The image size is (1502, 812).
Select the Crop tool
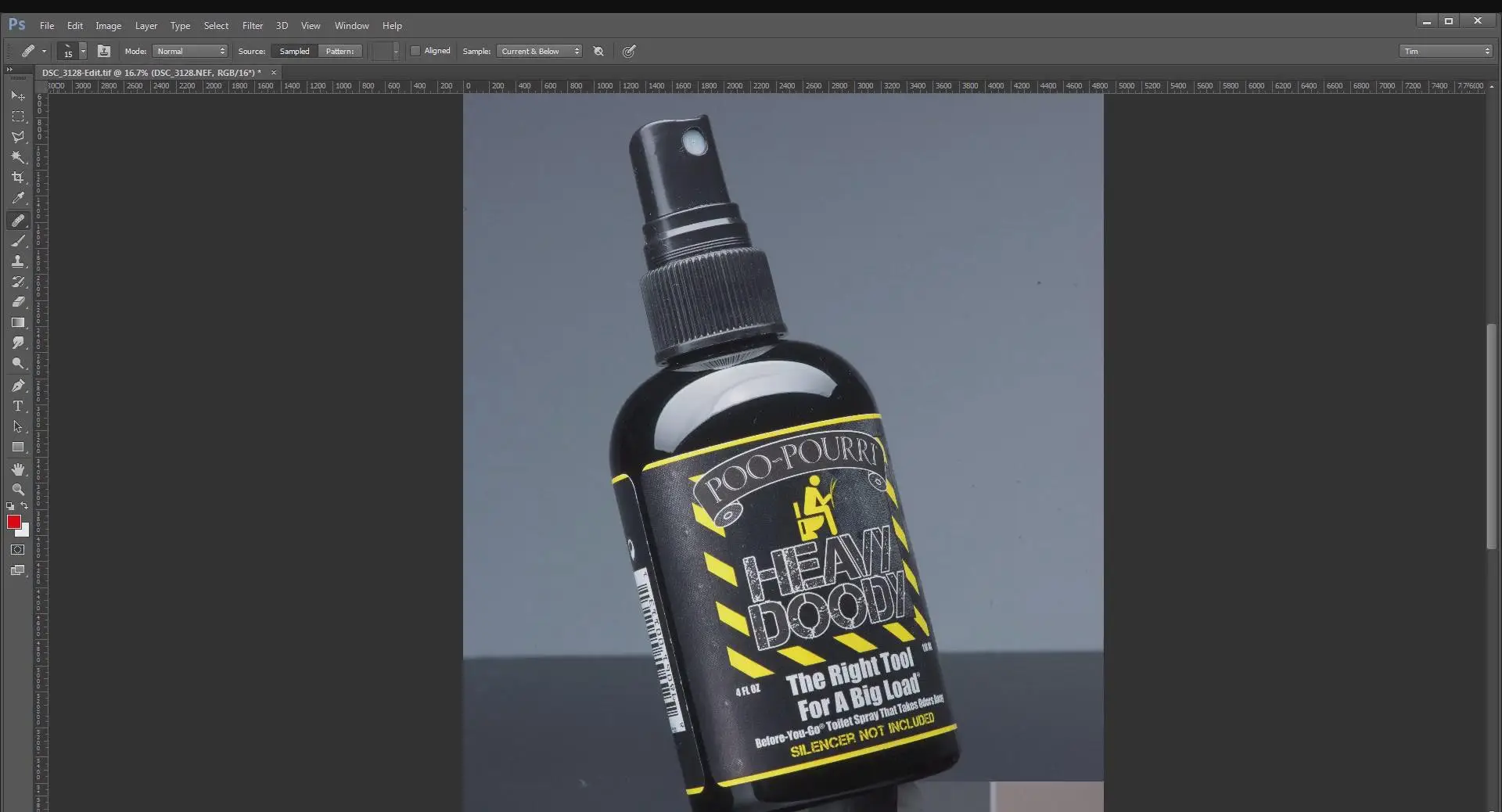coord(17,178)
